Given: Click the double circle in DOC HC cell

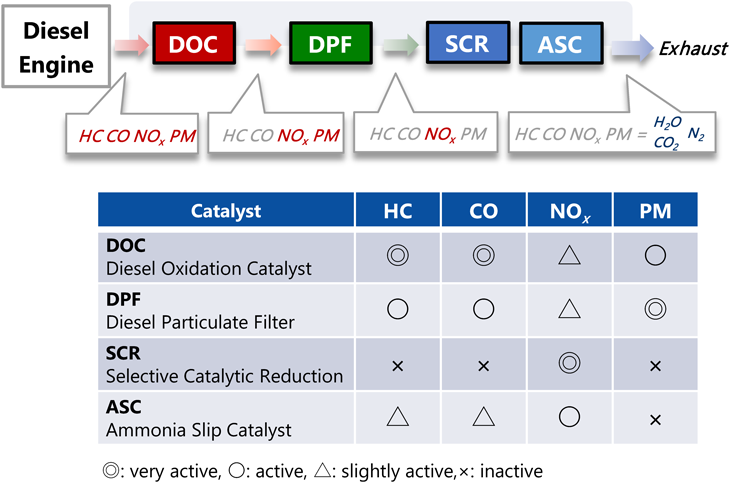Looking at the screenshot, I should click(398, 255).
